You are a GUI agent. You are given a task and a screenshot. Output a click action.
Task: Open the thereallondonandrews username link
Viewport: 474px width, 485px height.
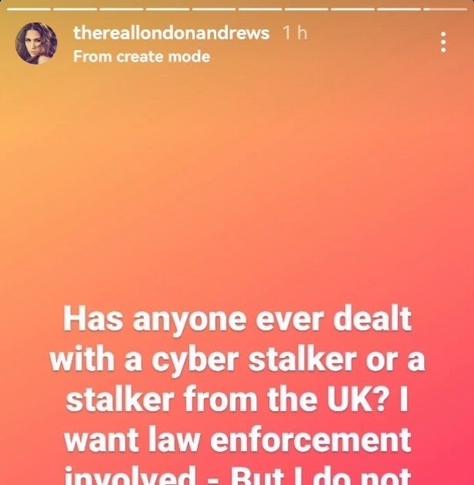(171, 33)
